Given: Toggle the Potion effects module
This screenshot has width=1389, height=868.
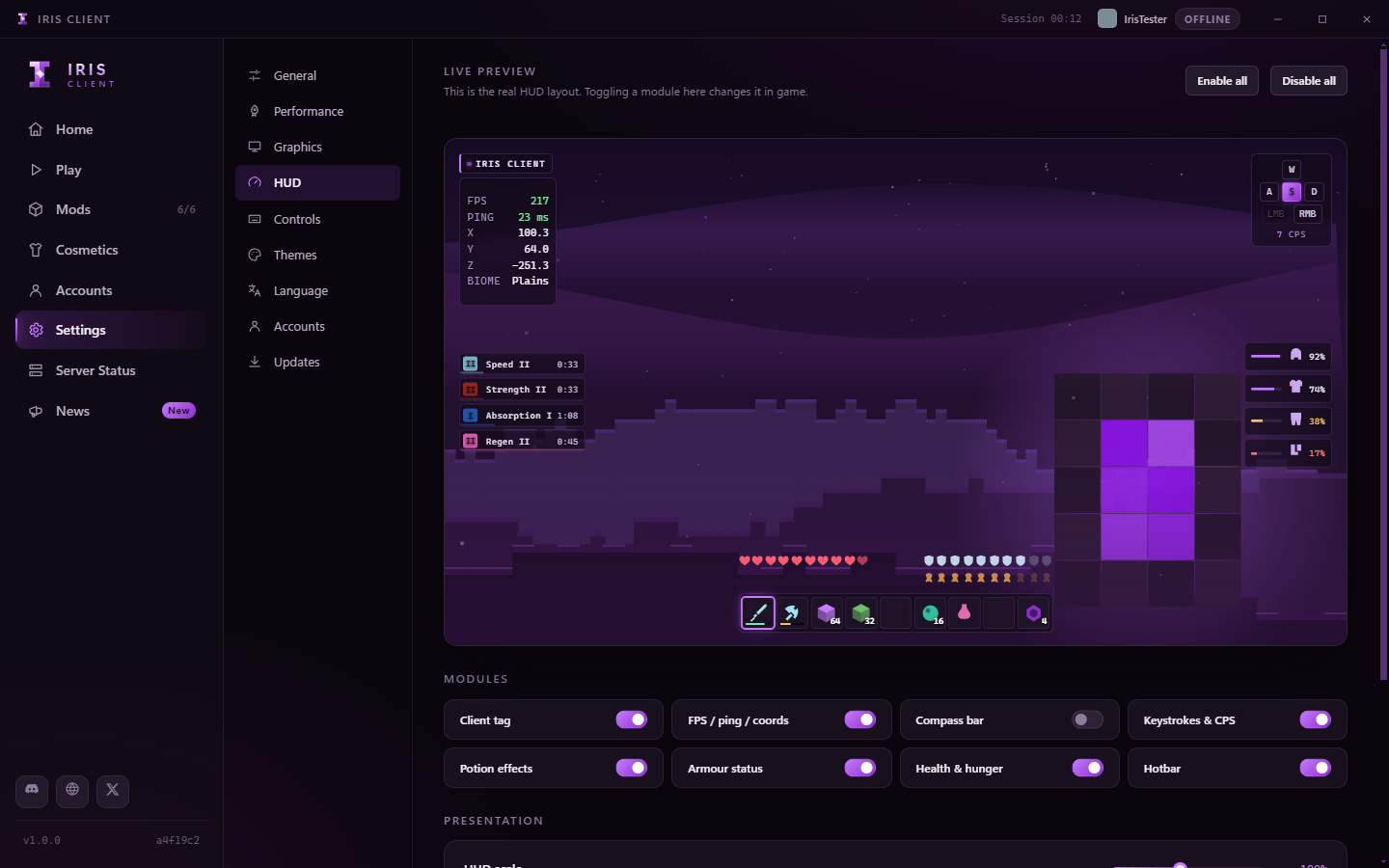Looking at the screenshot, I should (632, 768).
